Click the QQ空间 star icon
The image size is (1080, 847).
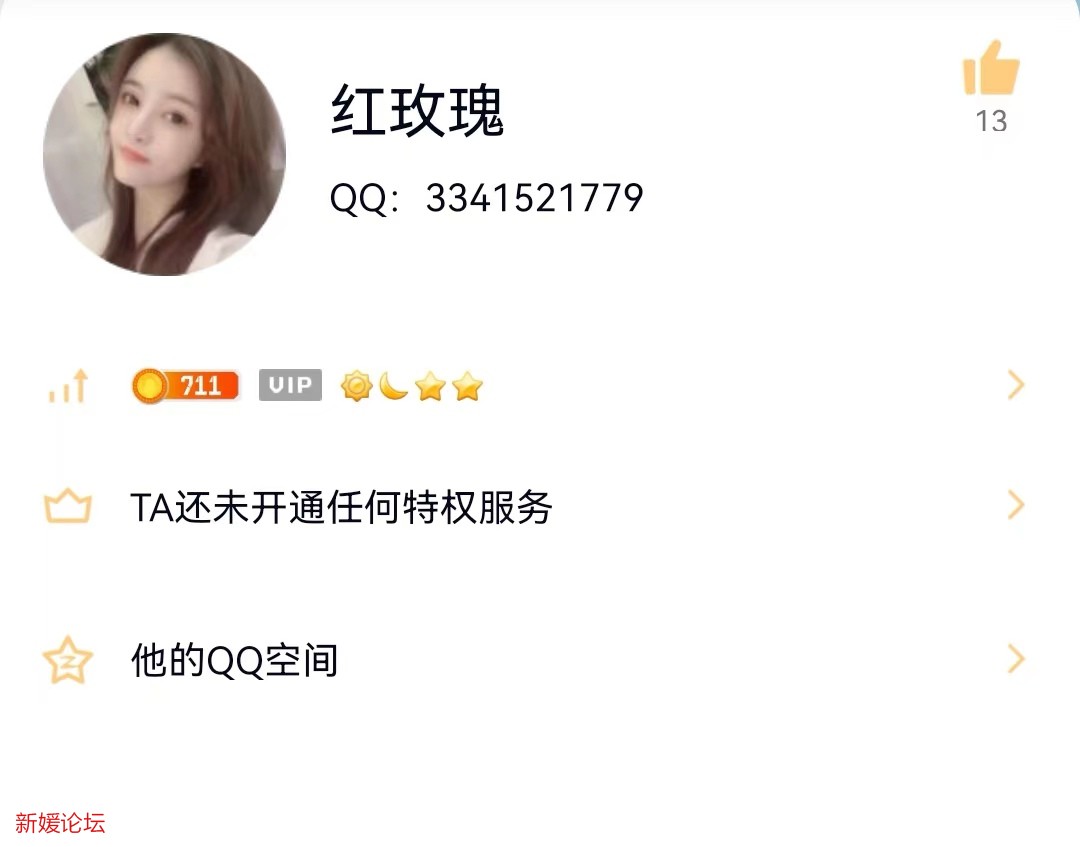tap(68, 660)
